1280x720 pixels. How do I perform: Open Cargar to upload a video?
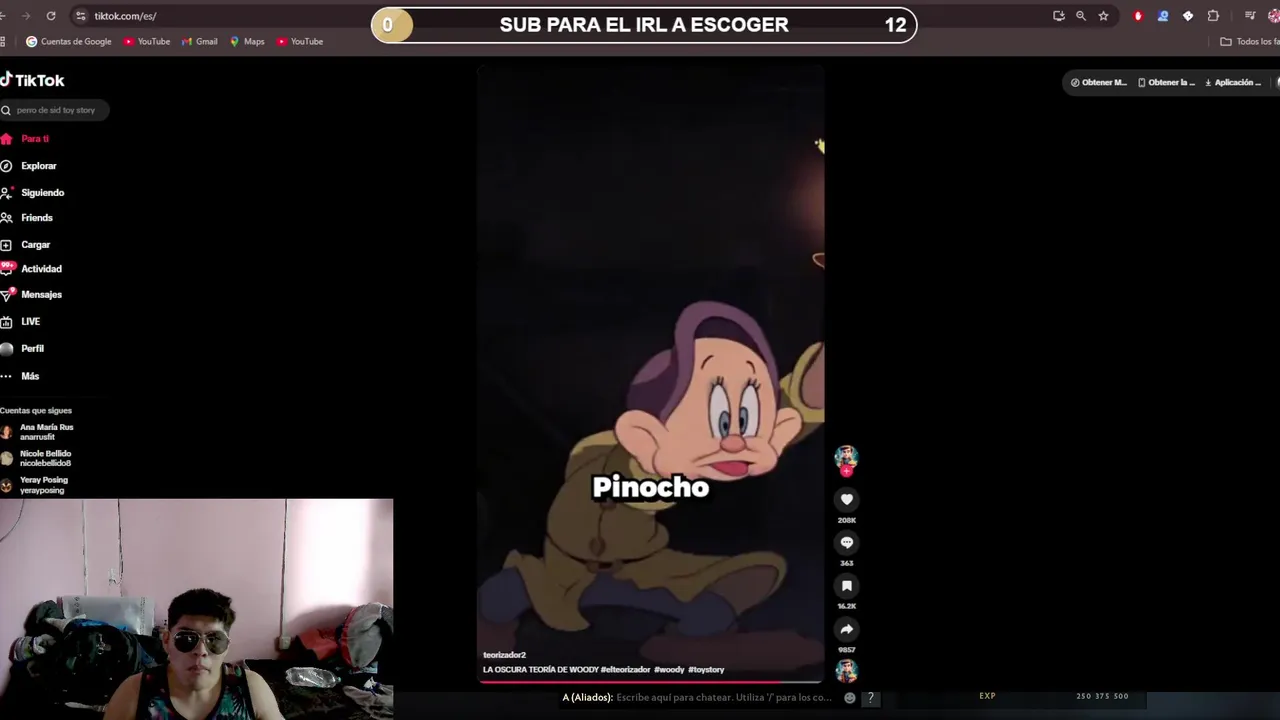point(26,245)
